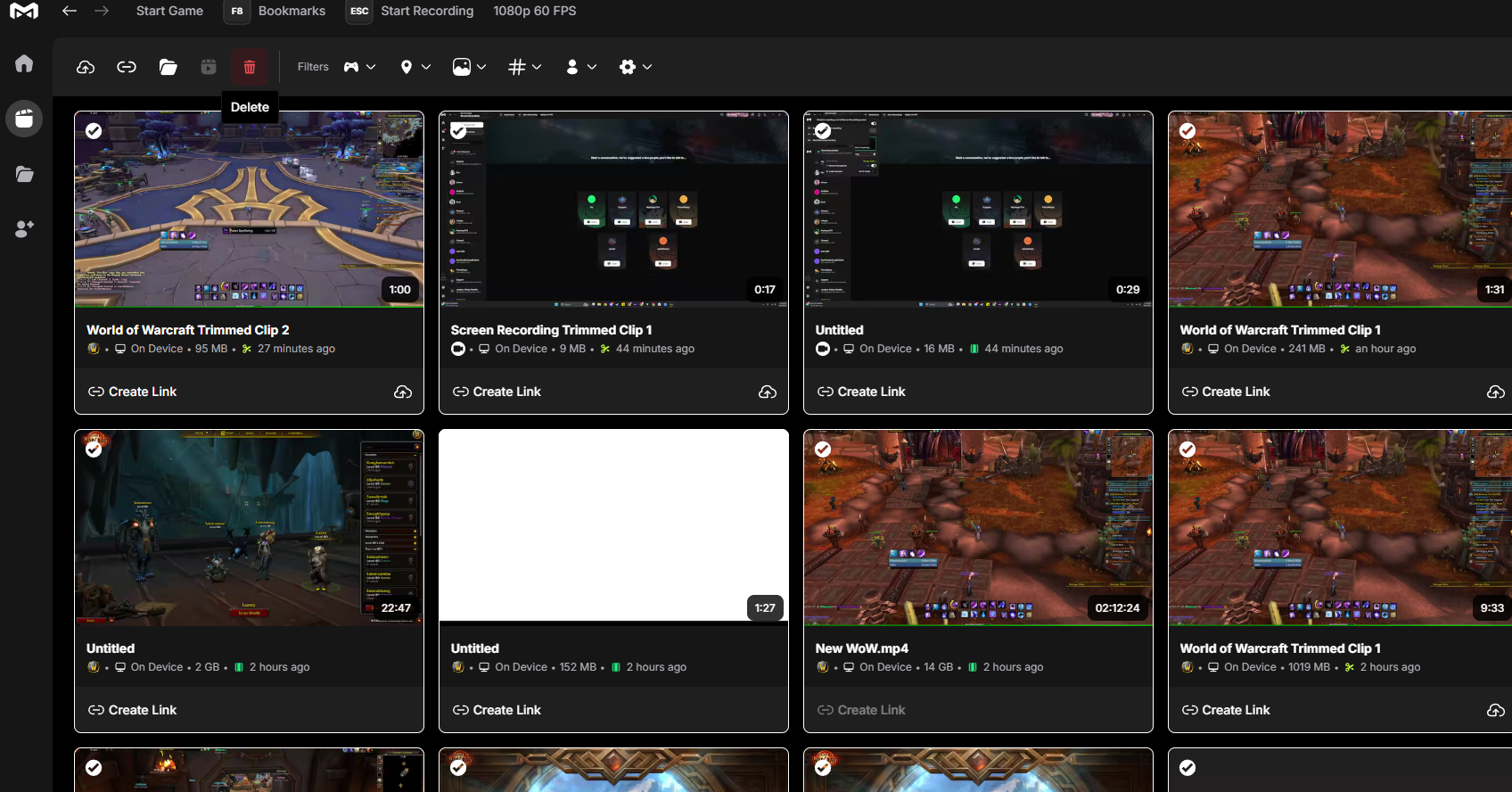Deselect the 22:47 Untitled clip checkmark
The width and height of the screenshot is (1512, 792).
tap(94, 450)
